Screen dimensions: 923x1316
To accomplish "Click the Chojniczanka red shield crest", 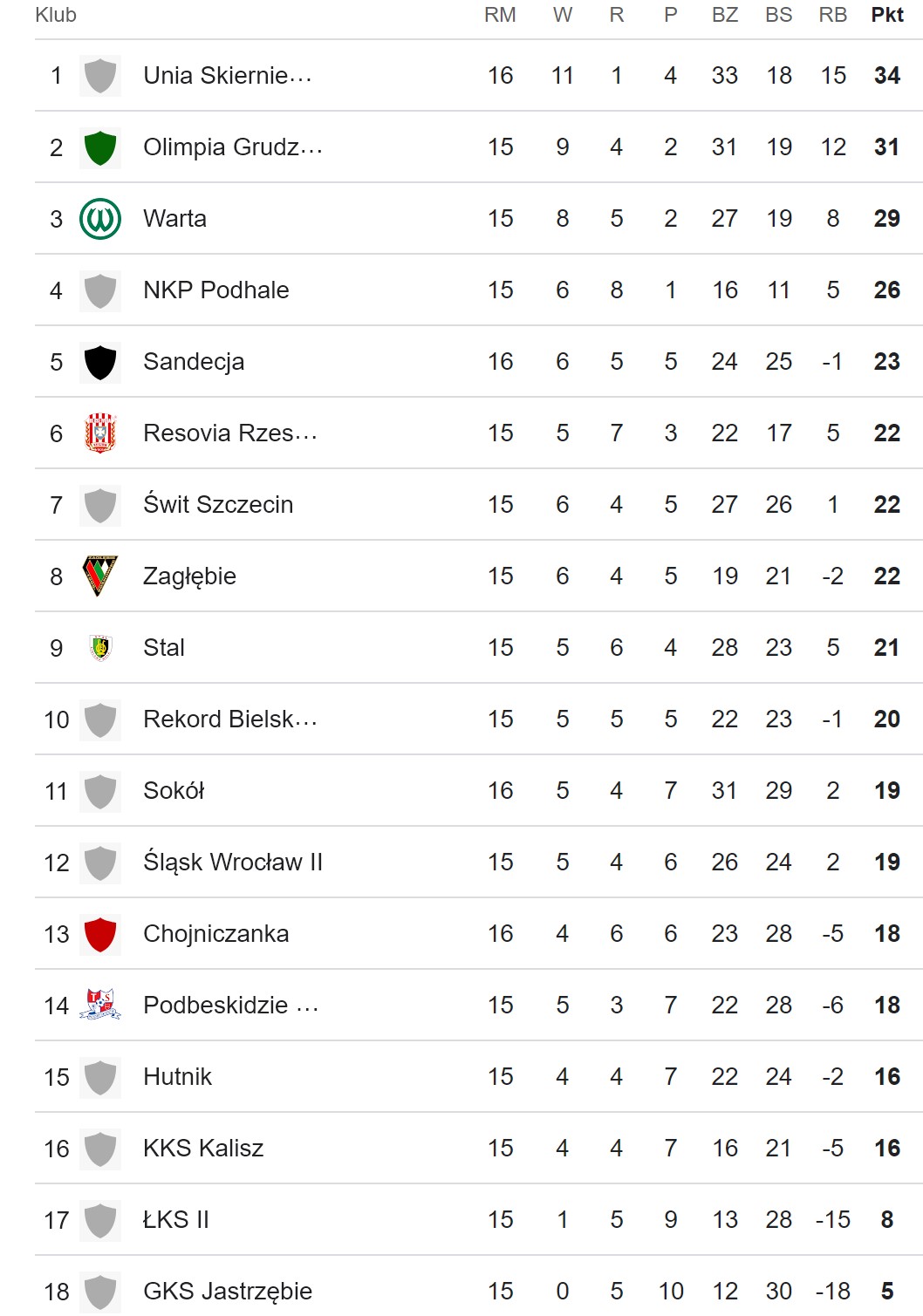I will (x=100, y=934).
